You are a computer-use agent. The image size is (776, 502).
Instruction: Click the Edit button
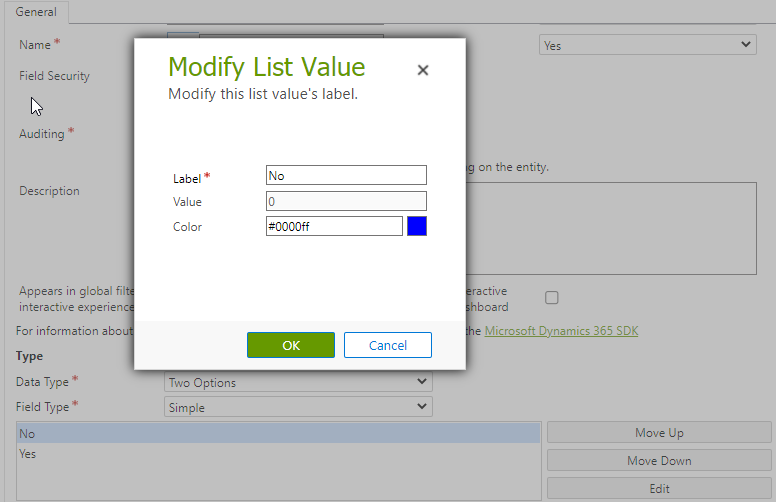coord(659,489)
